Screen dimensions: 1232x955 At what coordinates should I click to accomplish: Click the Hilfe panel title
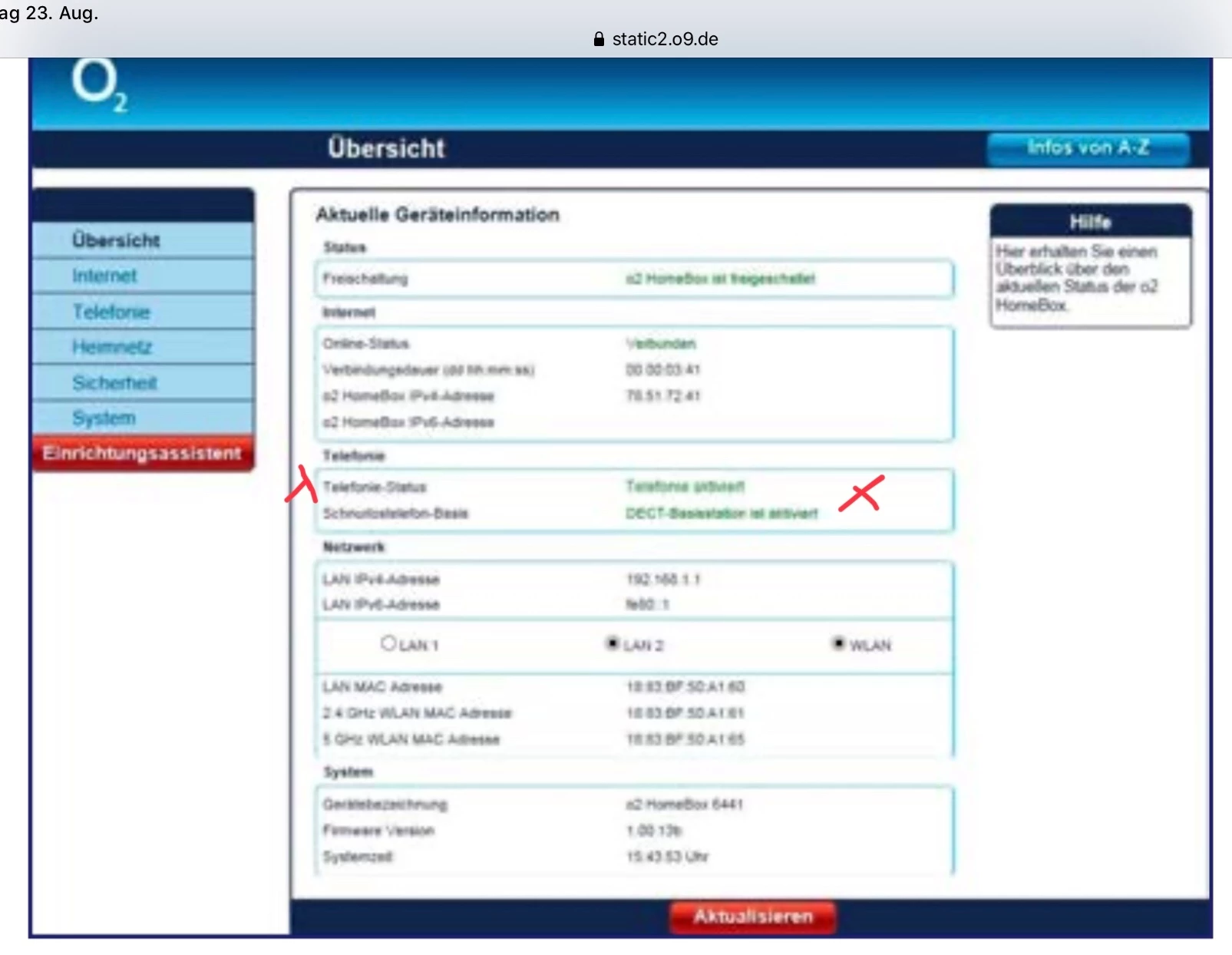pos(1090,222)
